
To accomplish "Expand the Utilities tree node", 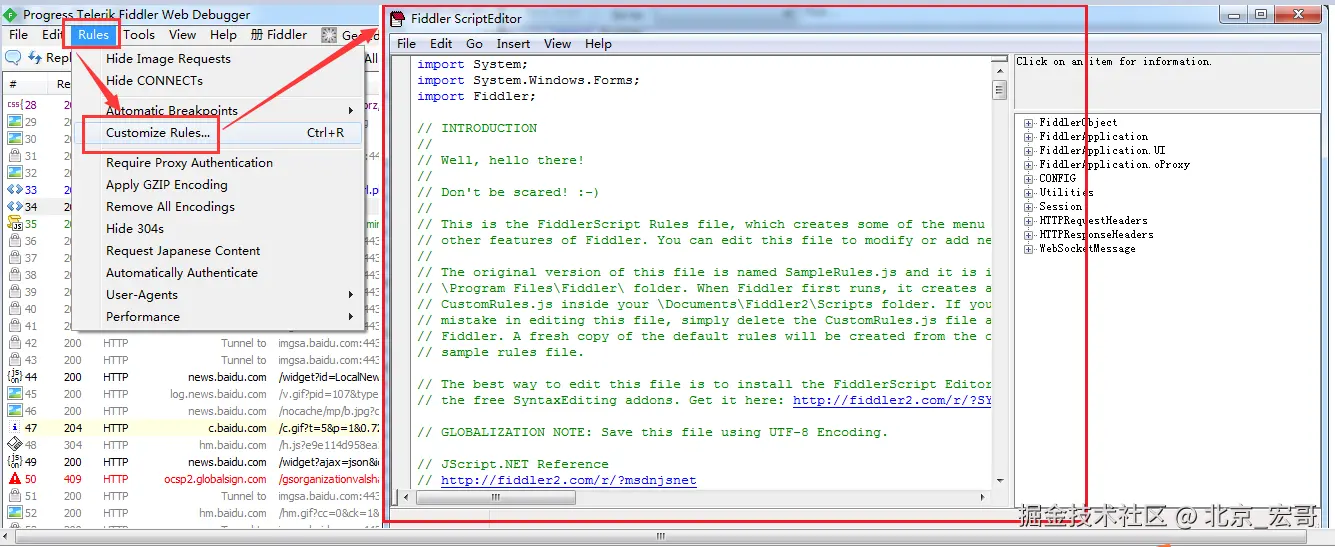I will [x=1028, y=193].
